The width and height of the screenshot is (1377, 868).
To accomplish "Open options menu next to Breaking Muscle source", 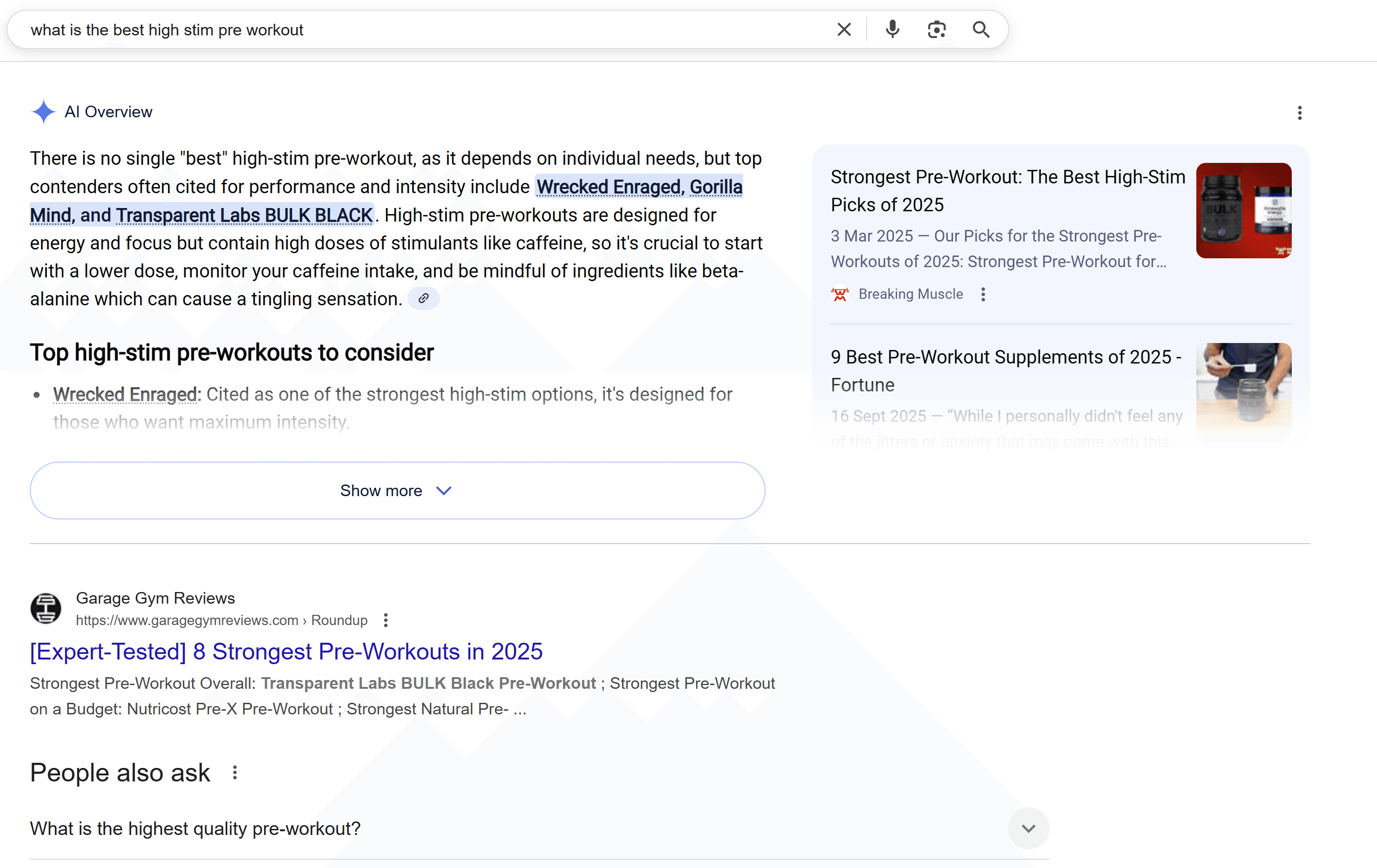I will tap(984, 294).
